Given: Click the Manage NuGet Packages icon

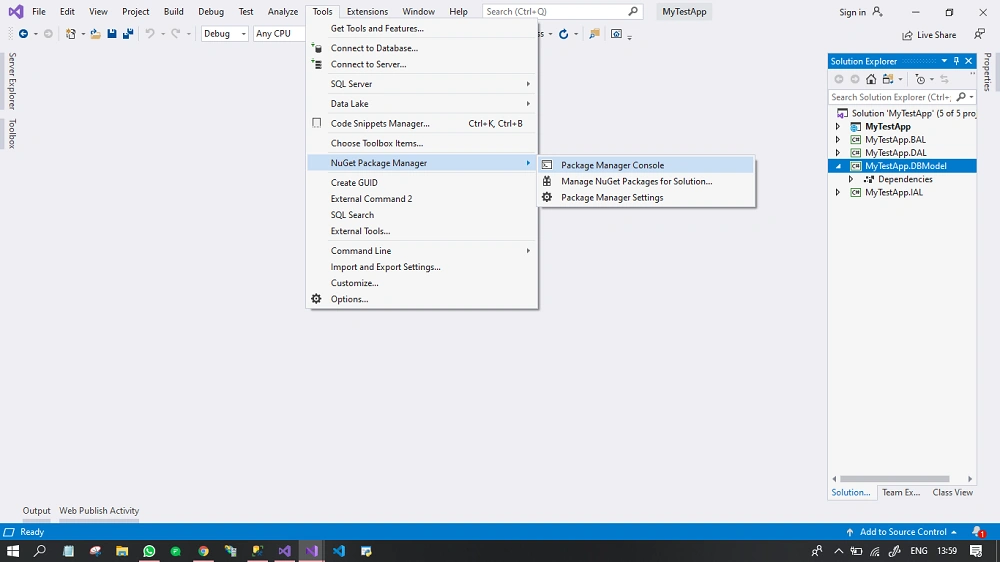Looking at the screenshot, I should [x=547, y=181].
